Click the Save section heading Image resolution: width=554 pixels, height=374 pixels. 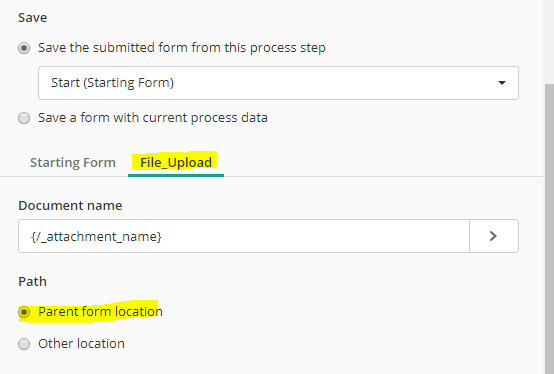point(33,18)
